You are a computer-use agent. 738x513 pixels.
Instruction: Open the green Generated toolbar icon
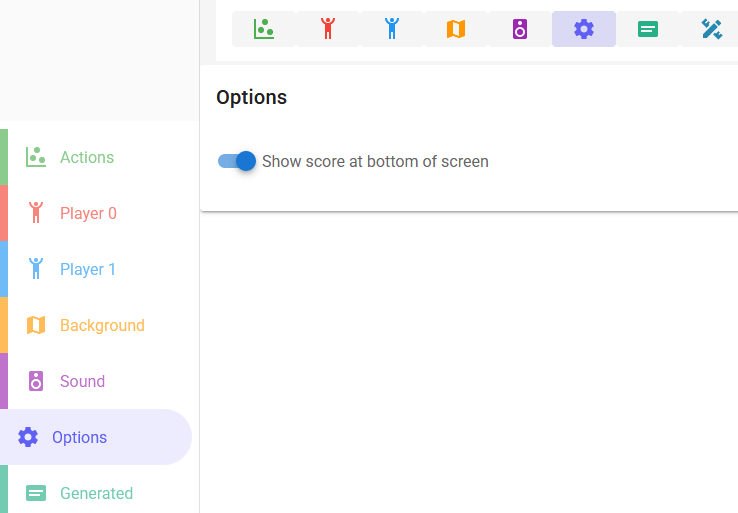tap(648, 29)
